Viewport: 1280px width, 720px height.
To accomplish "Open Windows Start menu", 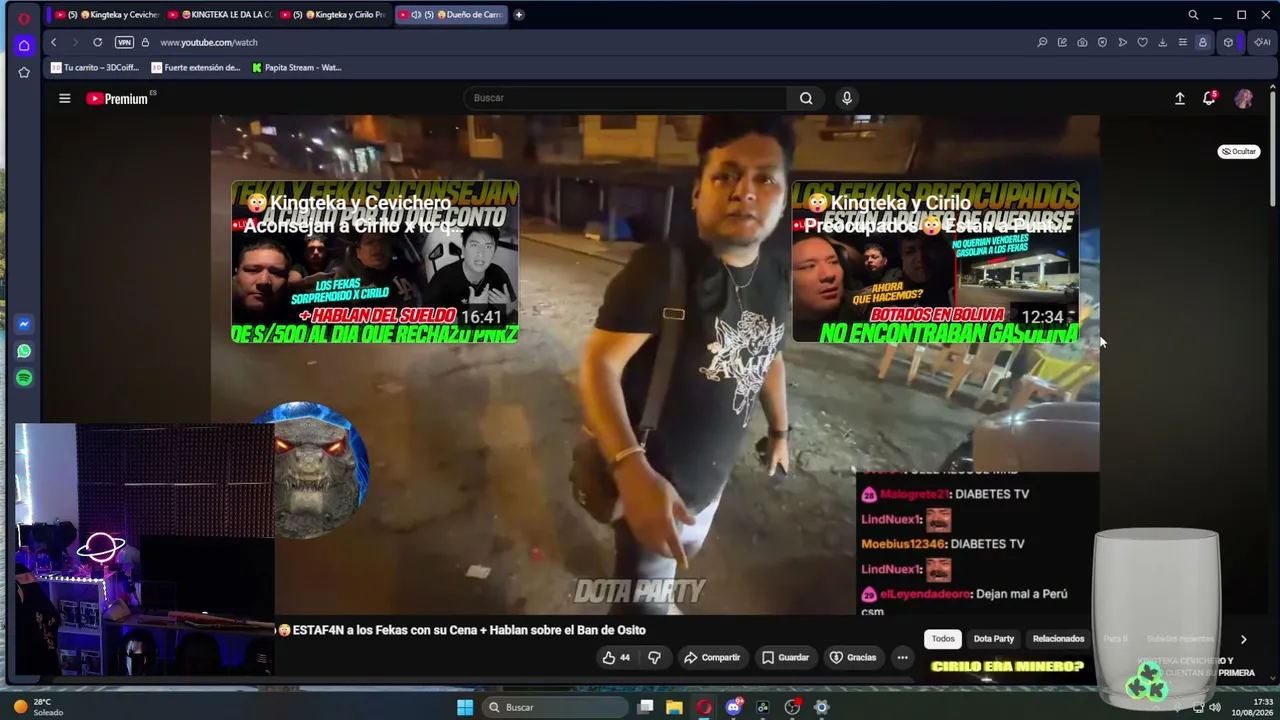I will pyautogui.click(x=465, y=707).
